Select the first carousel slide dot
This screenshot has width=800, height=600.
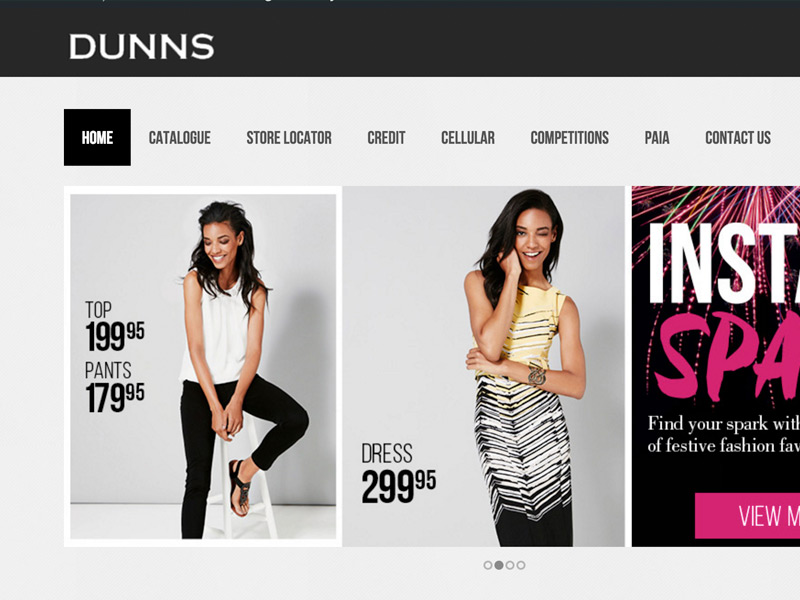pos(488,565)
